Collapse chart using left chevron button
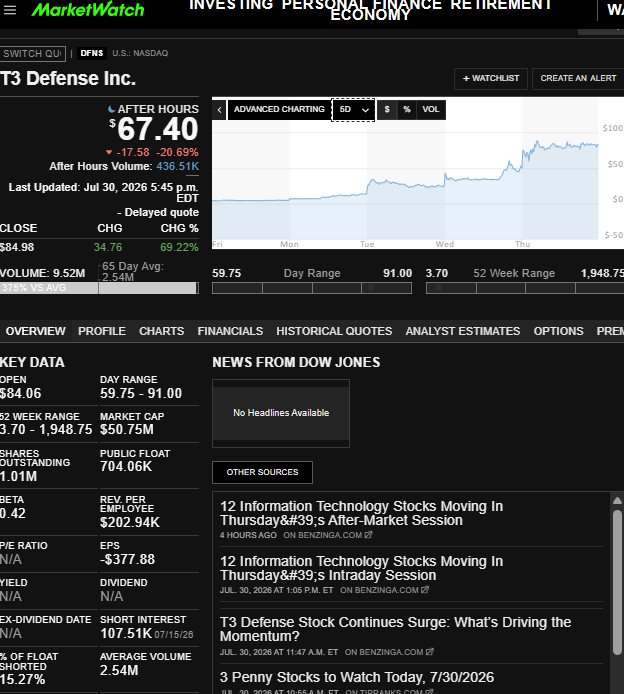This screenshot has width=624, height=694. (x=220, y=110)
